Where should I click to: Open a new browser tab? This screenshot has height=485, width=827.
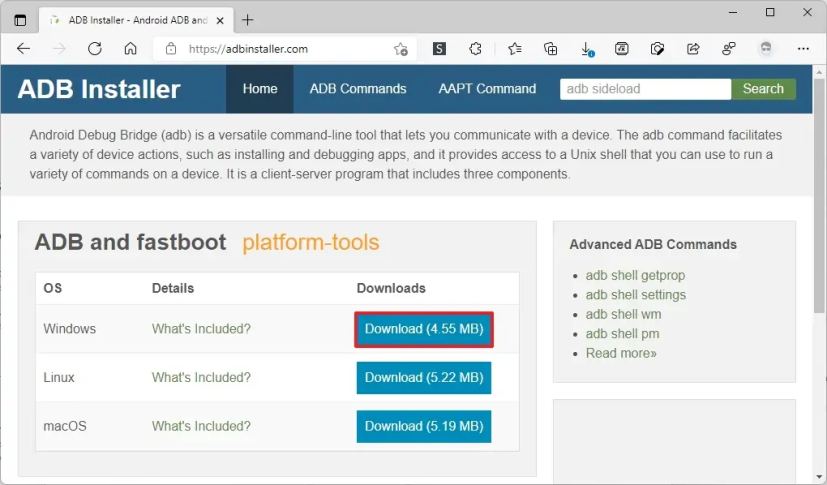(247, 20)
